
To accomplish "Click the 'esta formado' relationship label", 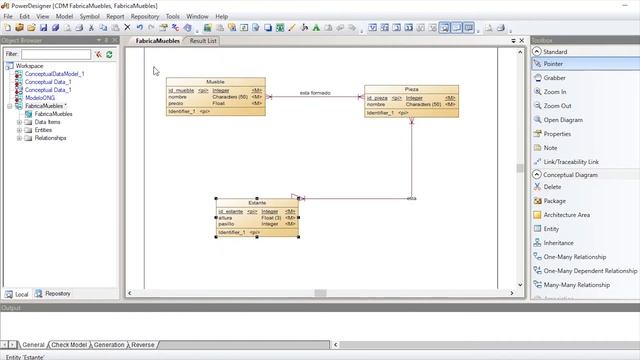I will click(315, 93).
